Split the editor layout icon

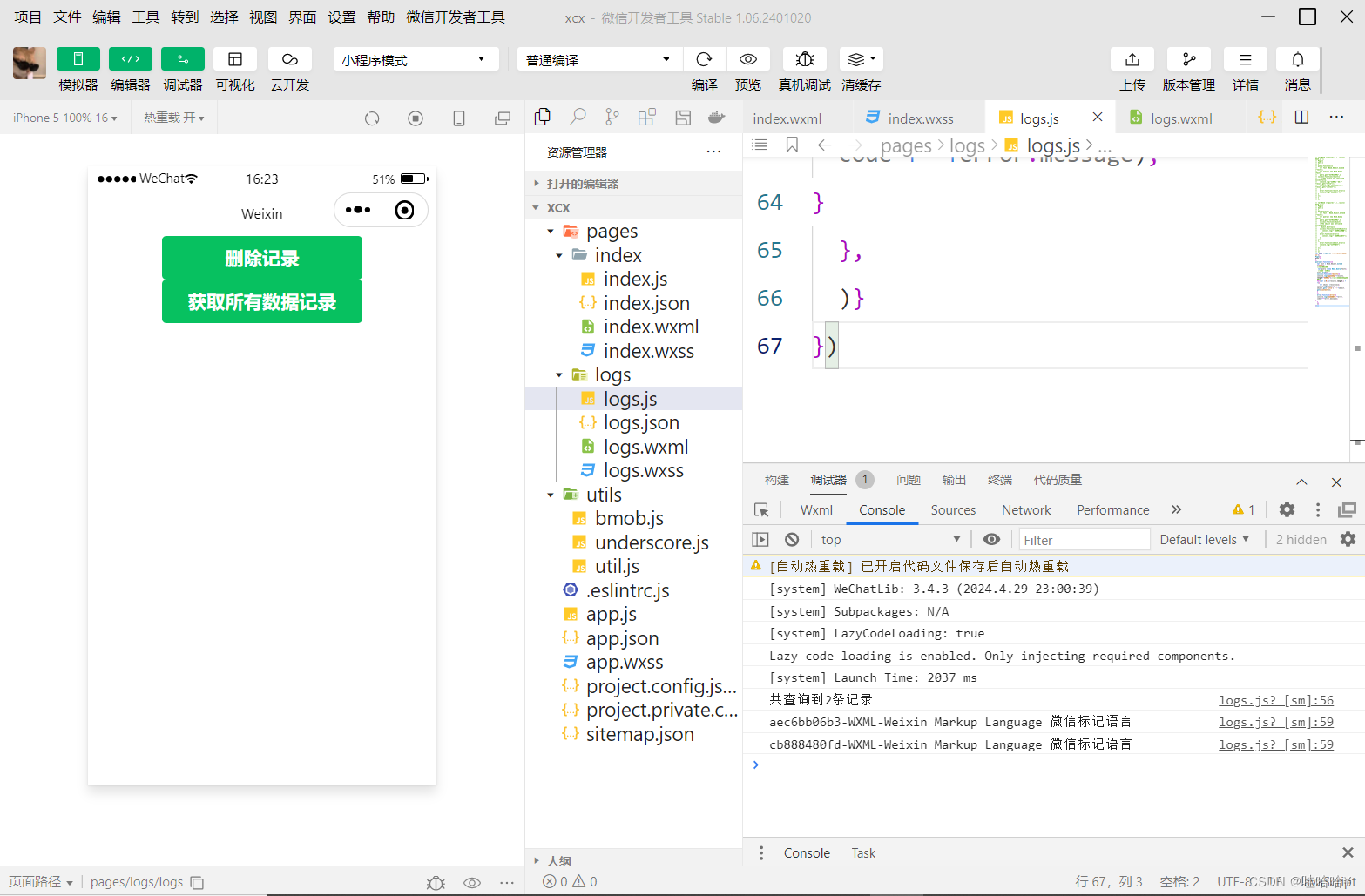(x=1302, y=117)
